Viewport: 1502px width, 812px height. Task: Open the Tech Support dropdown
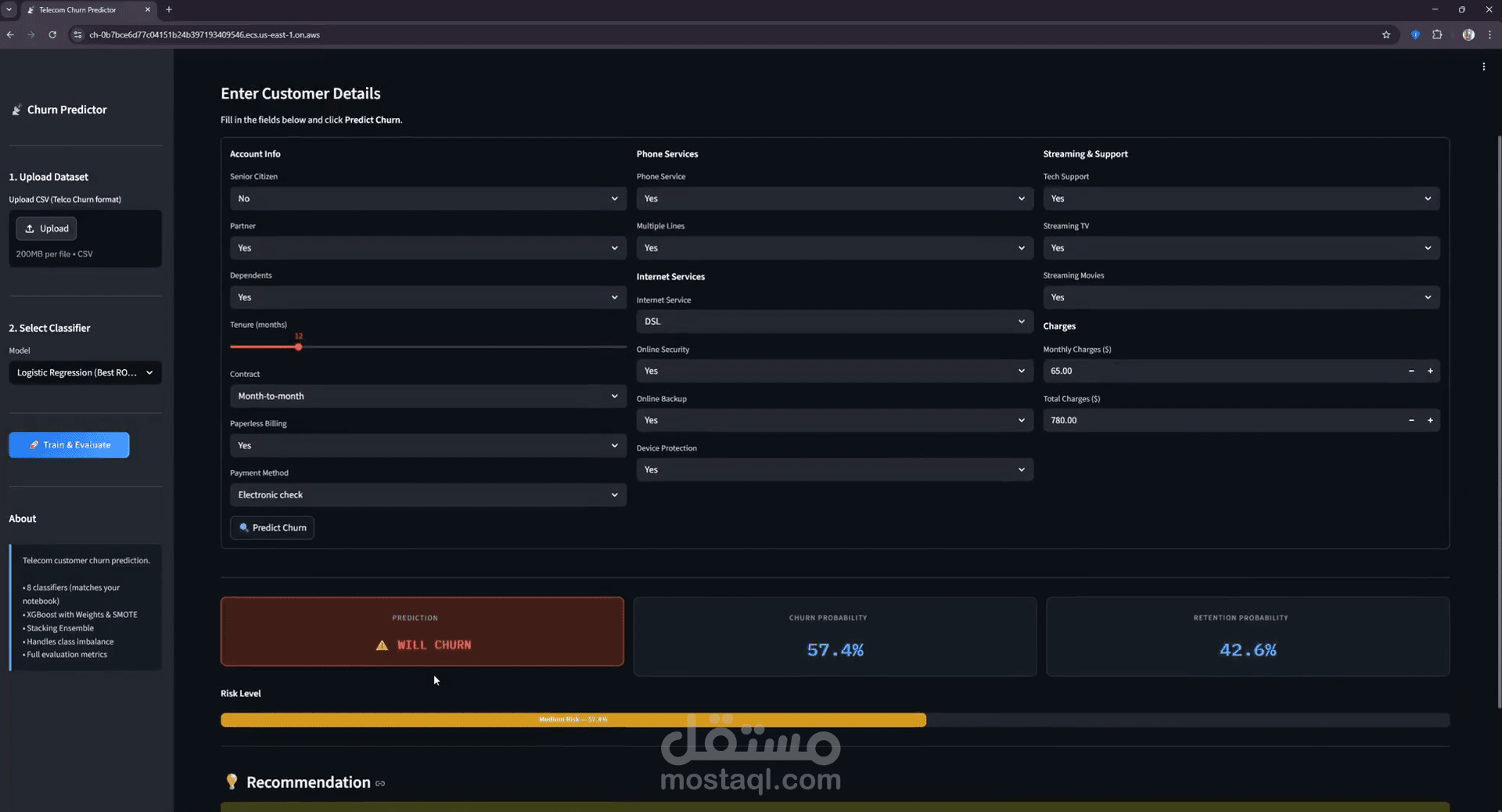click(x=1241, y=199)
